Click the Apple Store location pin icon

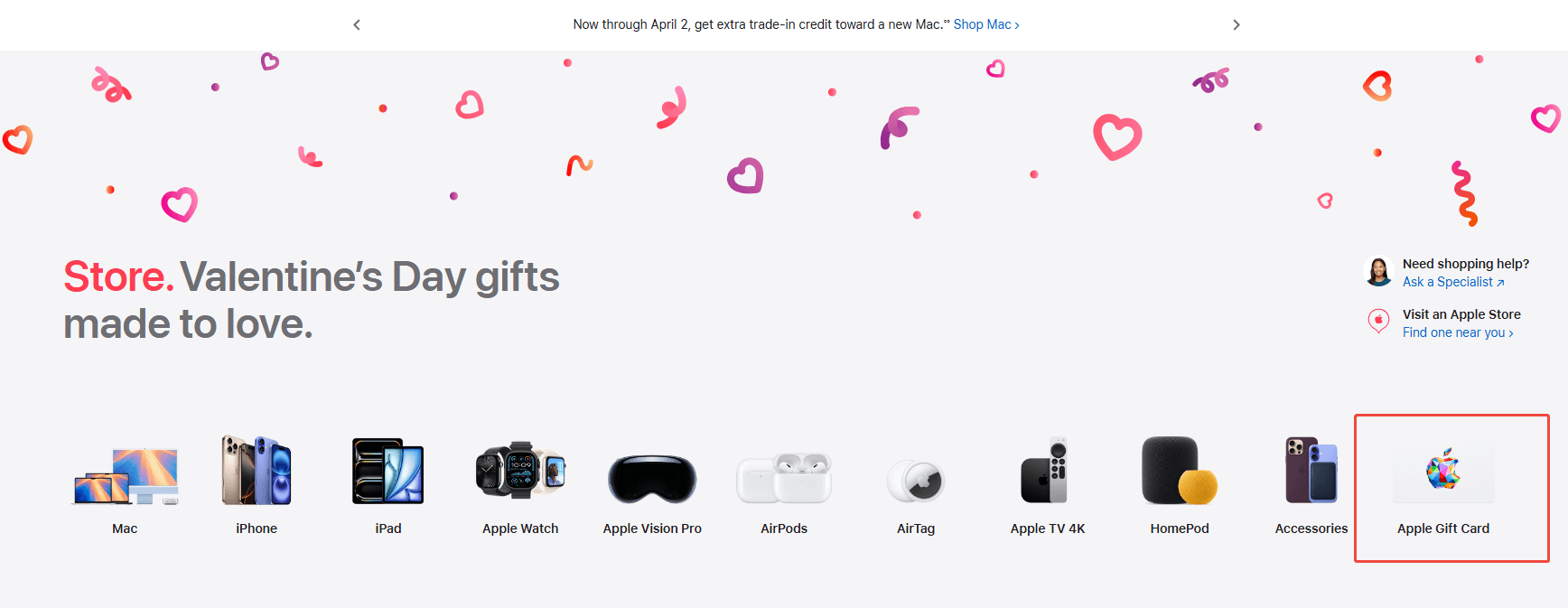click(x=1378, y=321)
